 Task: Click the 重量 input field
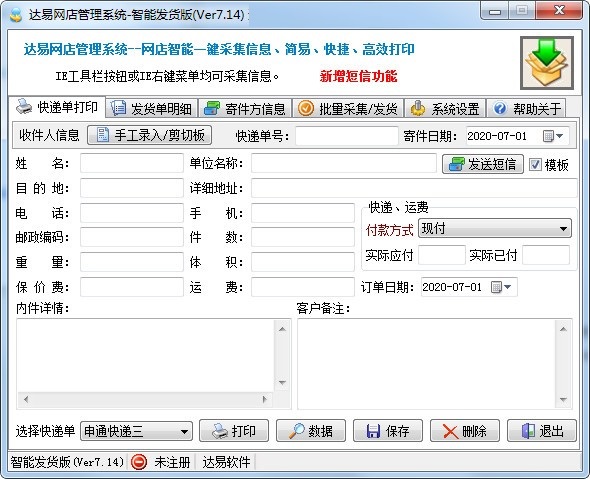(132, 262)
